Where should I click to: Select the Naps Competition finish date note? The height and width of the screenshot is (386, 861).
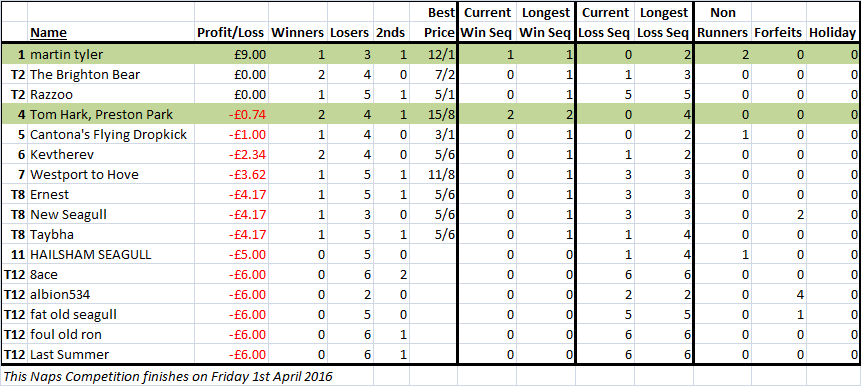pos(167,377)
